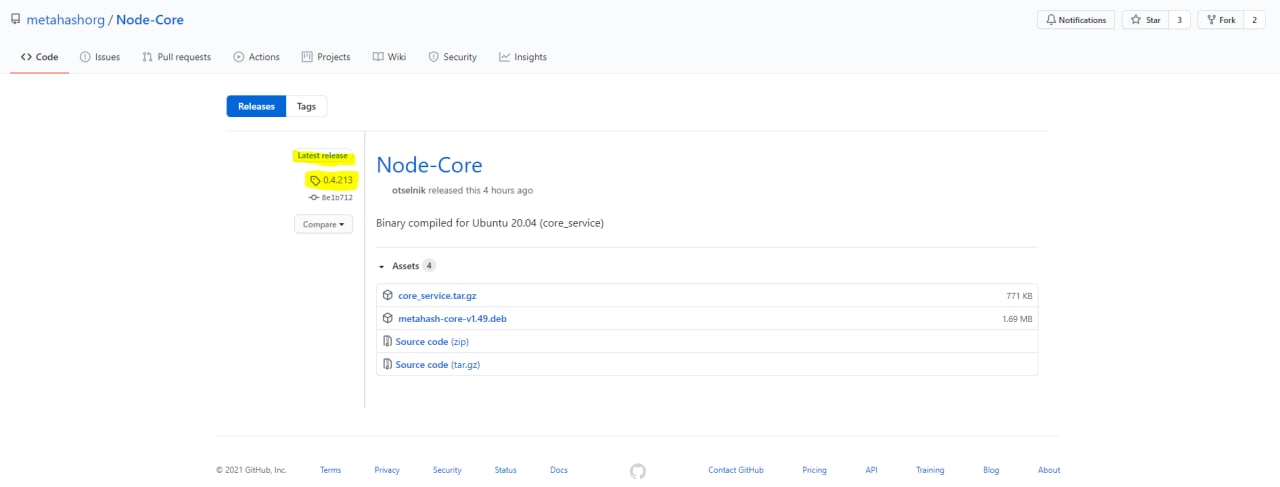Screen dimensions: 1280x487
Task: Switch to the Insights tab
Action: (x=523, y=57)
